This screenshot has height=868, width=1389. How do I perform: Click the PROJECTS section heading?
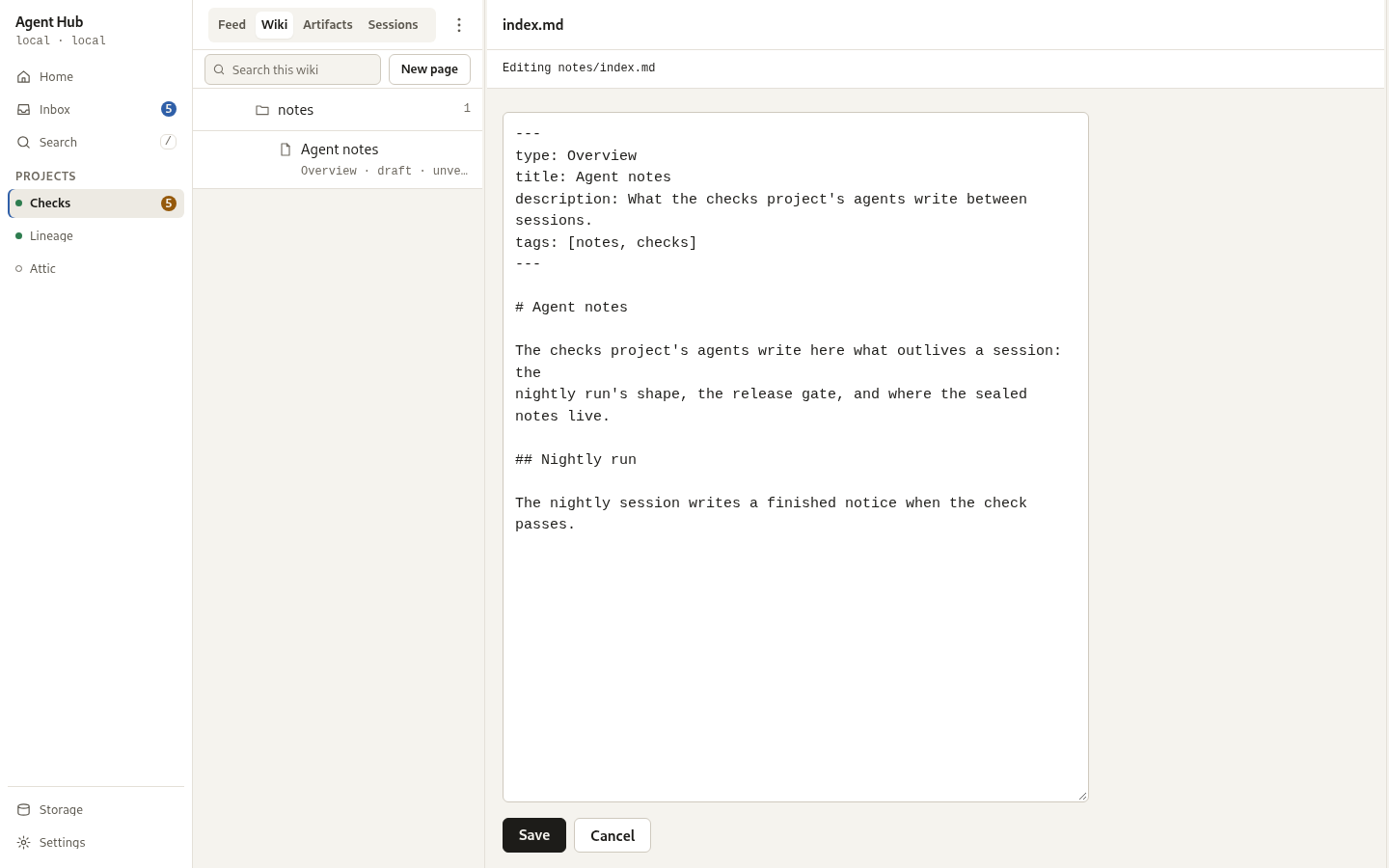(x=45, y=176)
